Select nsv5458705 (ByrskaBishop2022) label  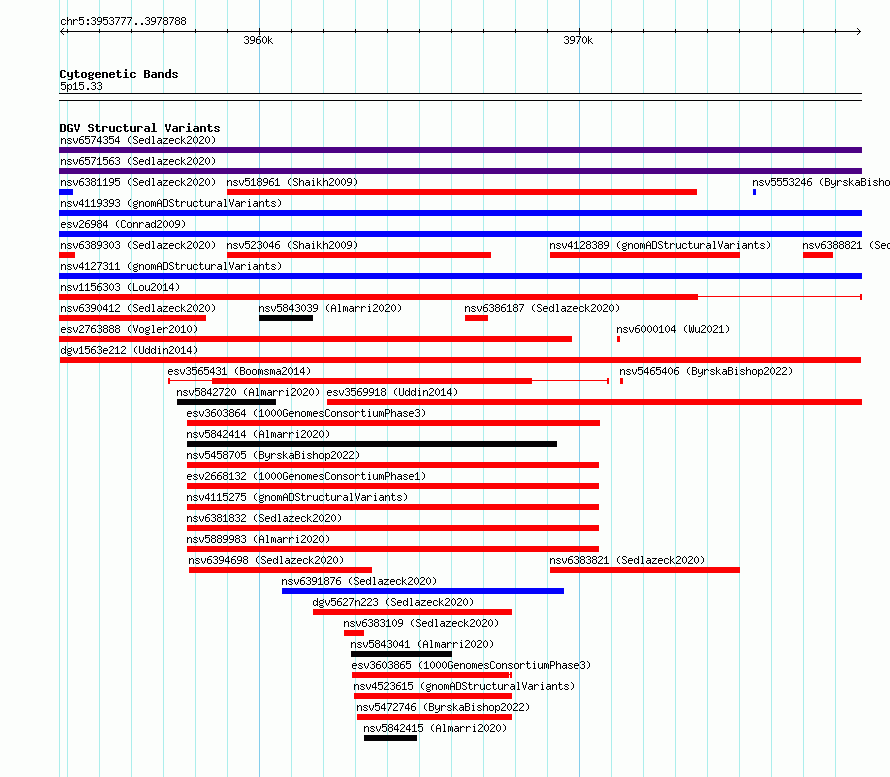(273, 455)
